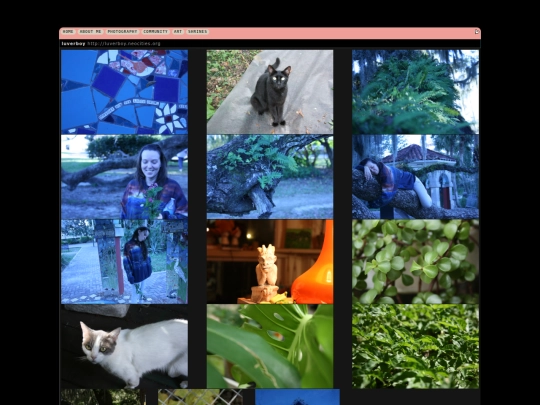Open the woman lying on tree branch photo
540x405 pixels.
pos(415,177)
